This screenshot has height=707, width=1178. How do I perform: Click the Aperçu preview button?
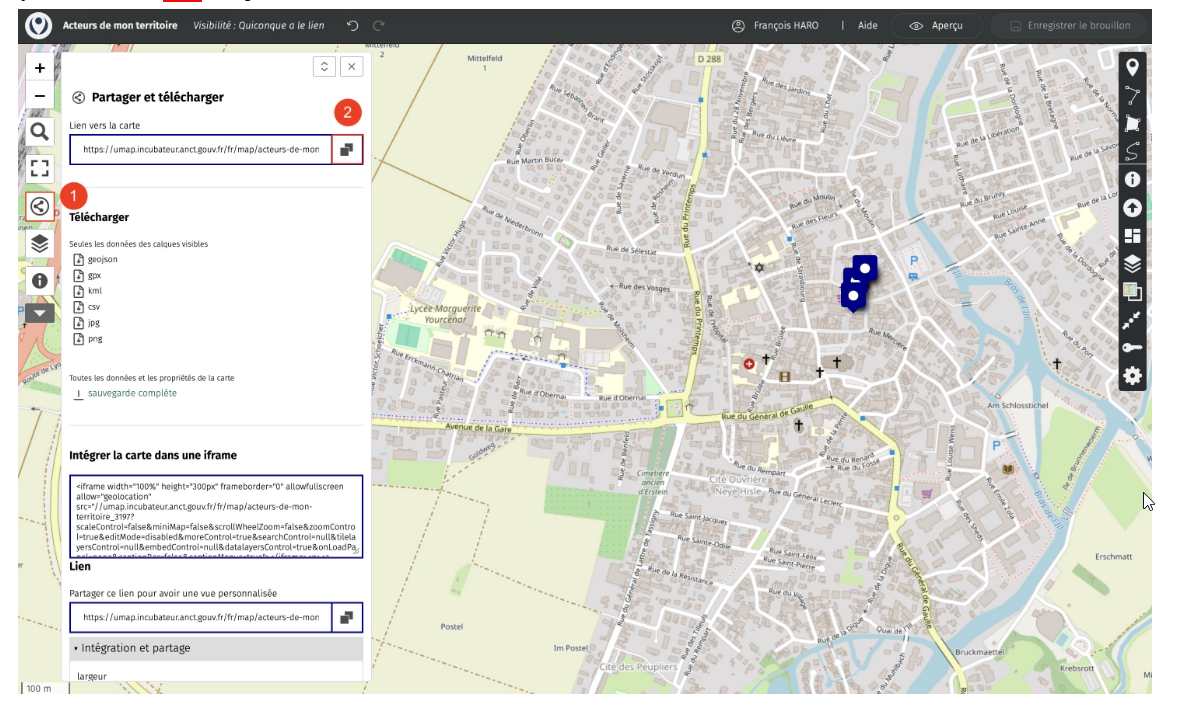[936, 26]
